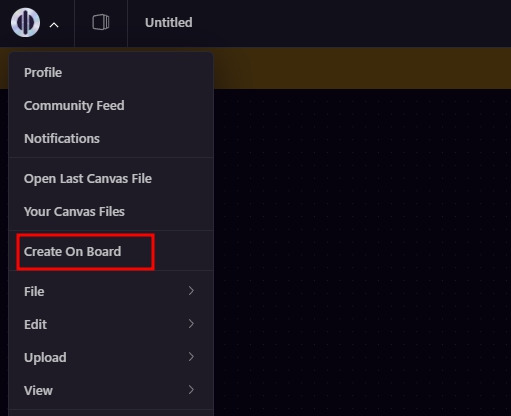Click the round app logo icon
The height and width of the screenshot is (416, 511).
coord(26,23)
